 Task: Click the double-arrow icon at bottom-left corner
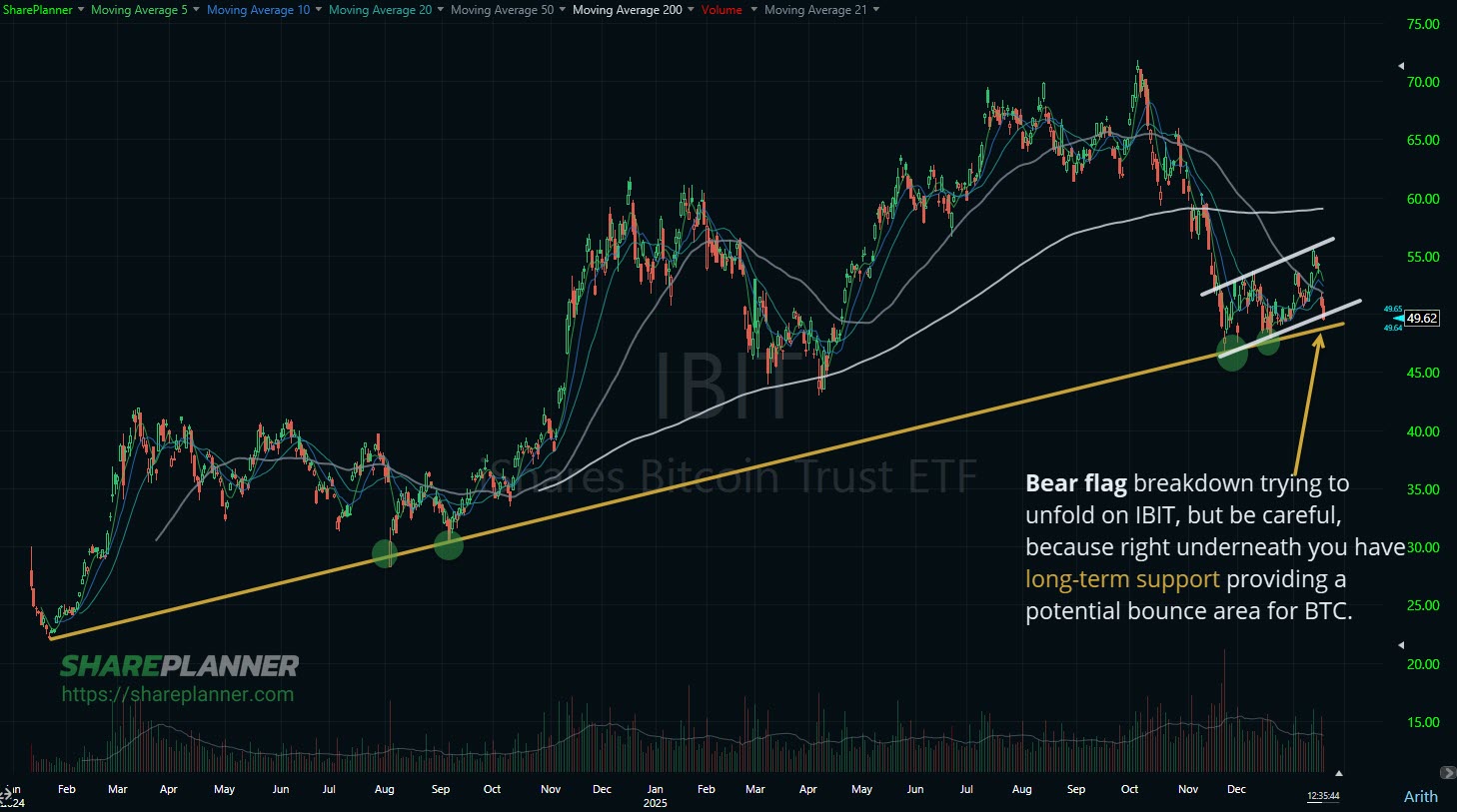pyautogui.click(x=6, y=795)
